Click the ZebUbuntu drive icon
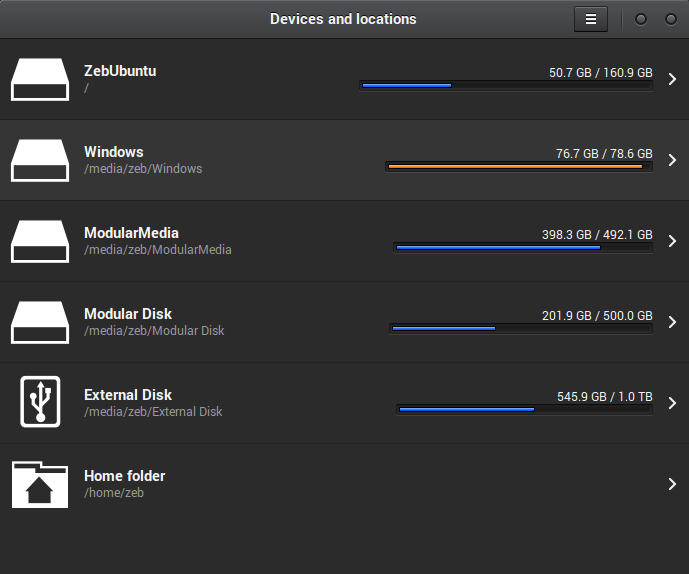The height and width of the screenshot is (574, 689). 40,79
